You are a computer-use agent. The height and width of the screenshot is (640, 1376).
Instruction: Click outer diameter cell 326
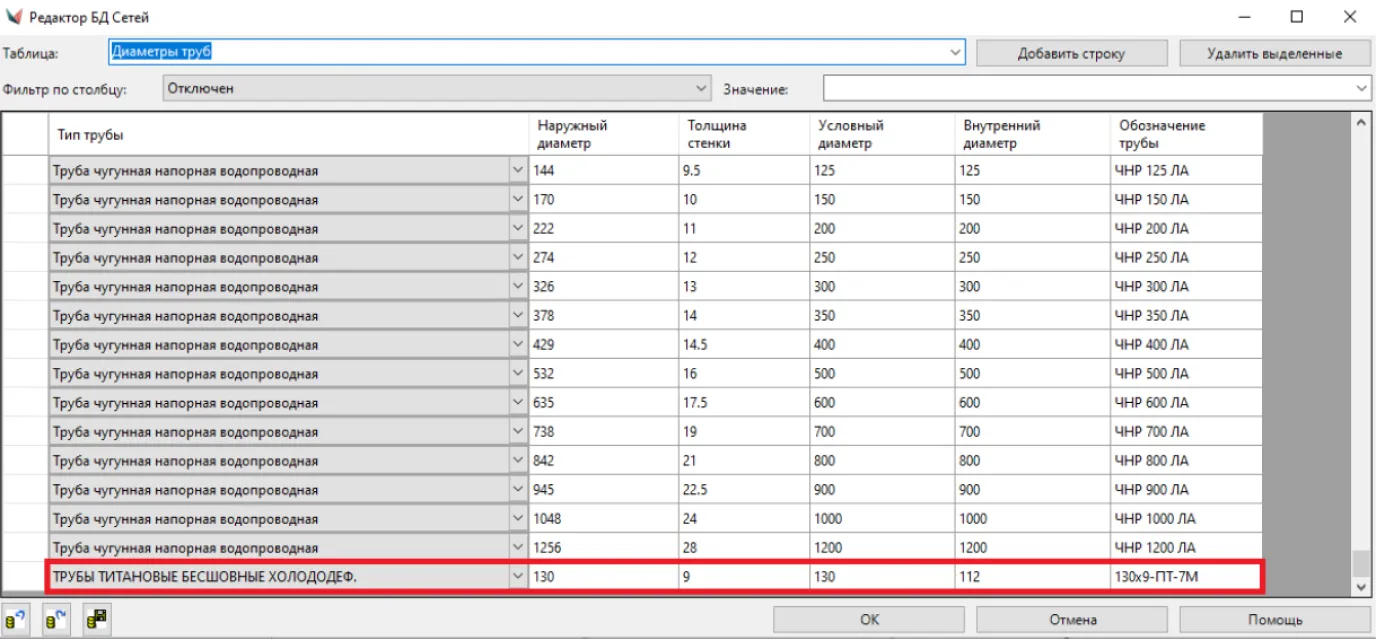tap(603, 286)
